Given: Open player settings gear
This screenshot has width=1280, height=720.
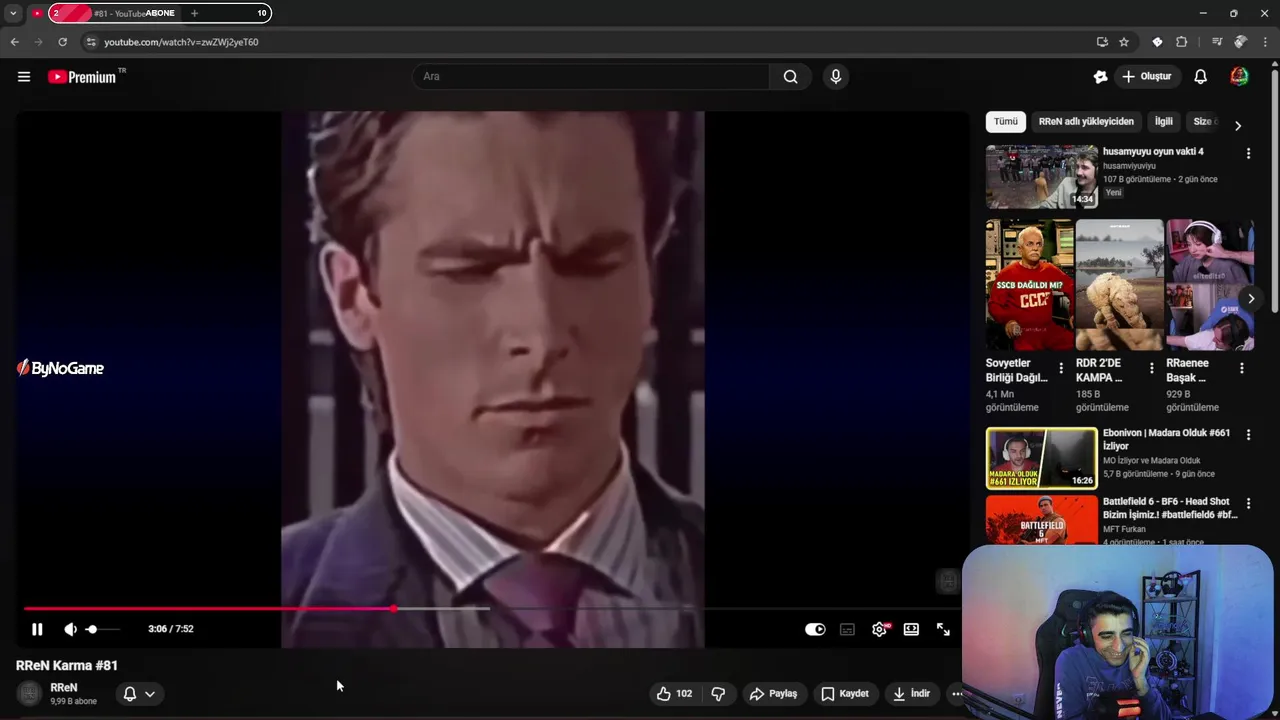Looking at the screenshot, I should click(880, 629).
